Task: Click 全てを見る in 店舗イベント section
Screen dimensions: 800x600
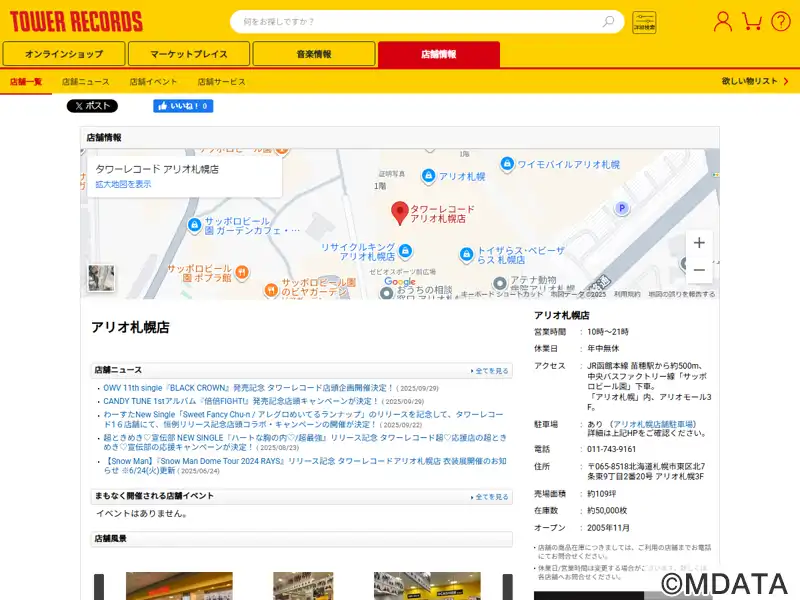Action: 489,496
